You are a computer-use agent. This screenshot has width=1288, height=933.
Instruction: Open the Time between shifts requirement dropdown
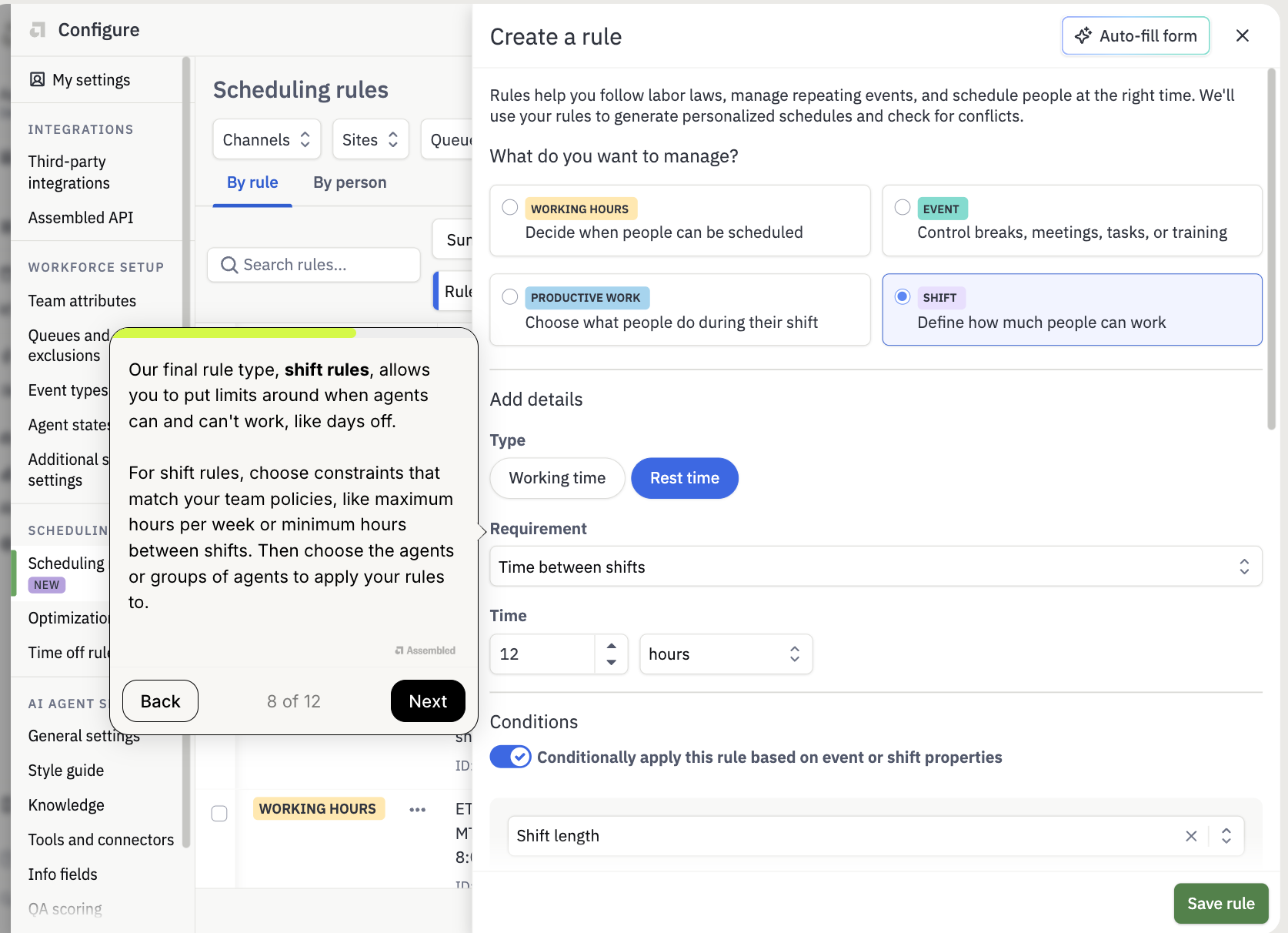point(875,567)
